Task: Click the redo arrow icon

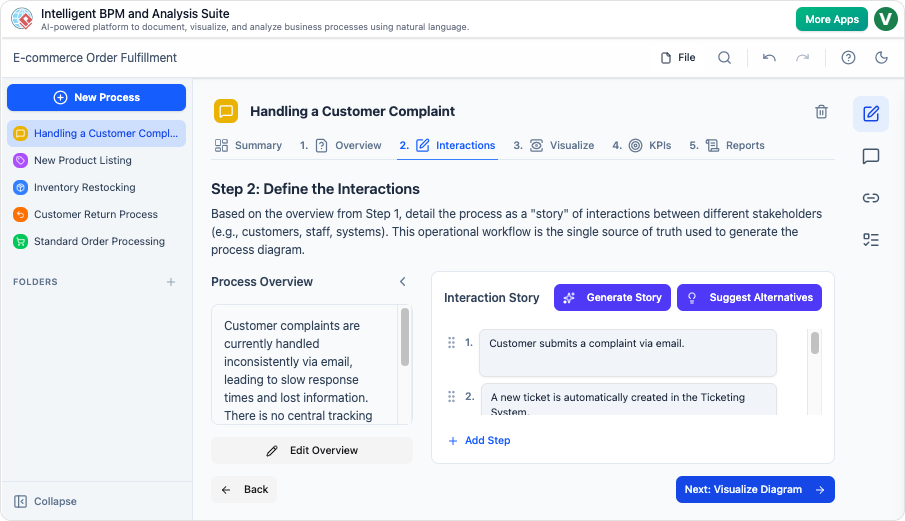Action: [802, 58]
